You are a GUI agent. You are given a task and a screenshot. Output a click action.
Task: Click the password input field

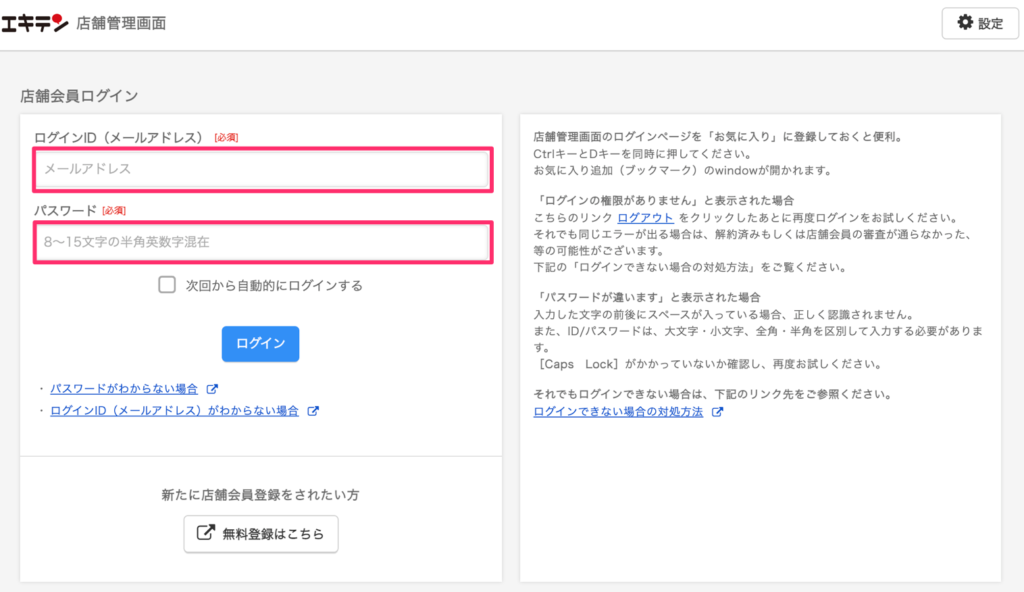pyautogui.click(x=260, y=240)
